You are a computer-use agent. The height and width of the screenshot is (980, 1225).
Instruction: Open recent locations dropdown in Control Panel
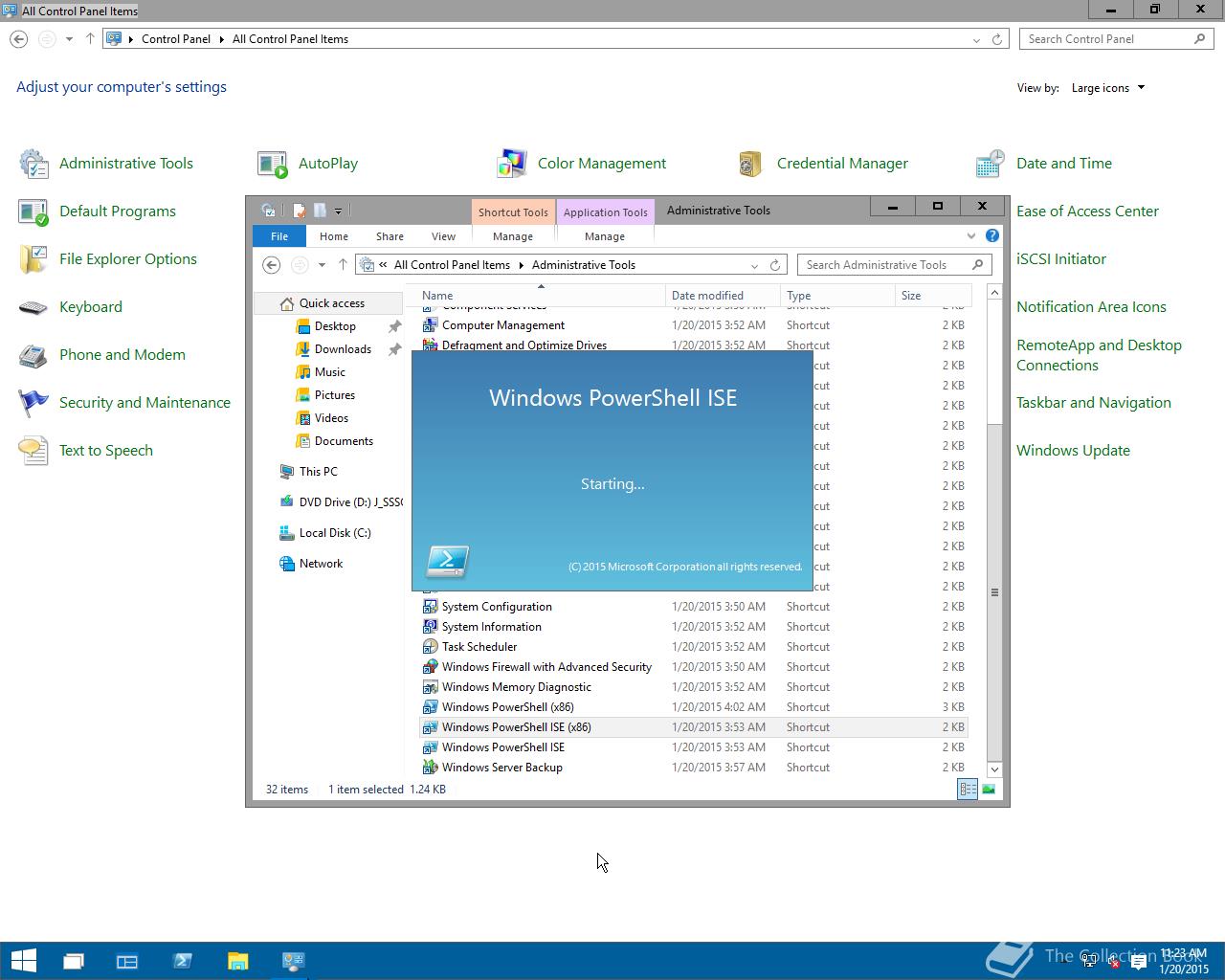[x=69, y=39]
